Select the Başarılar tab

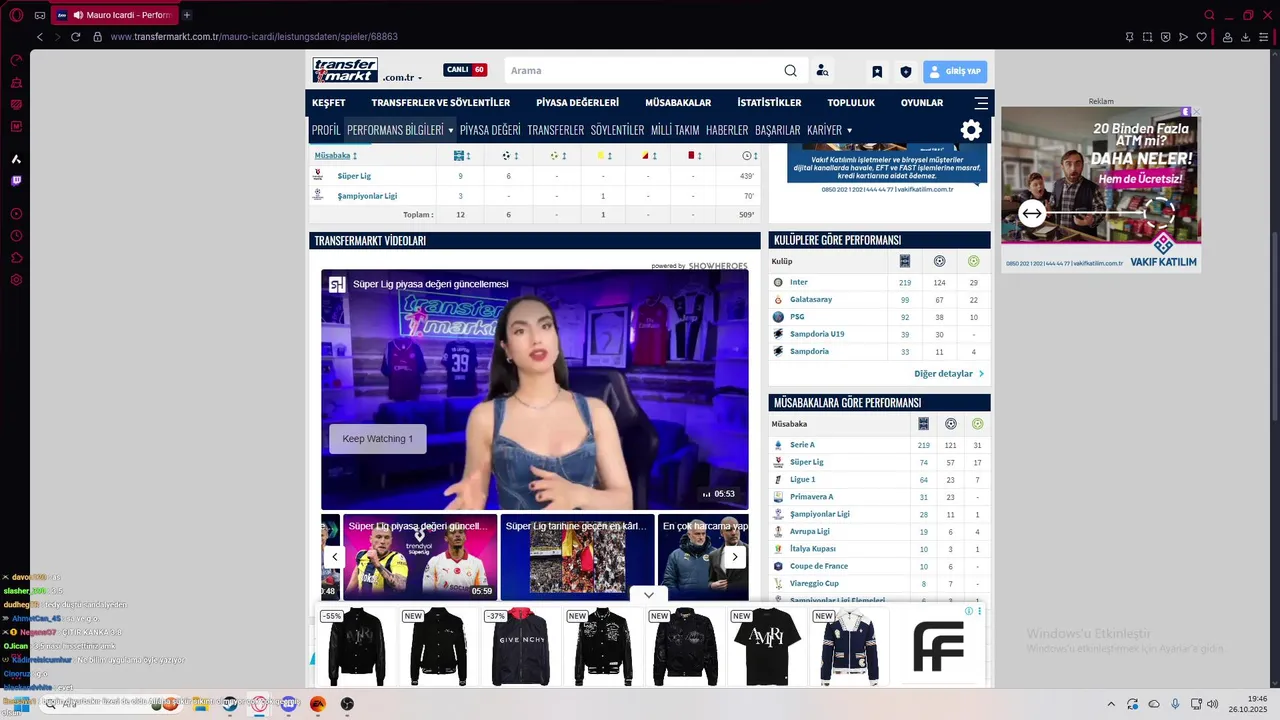tap(778, 130)
